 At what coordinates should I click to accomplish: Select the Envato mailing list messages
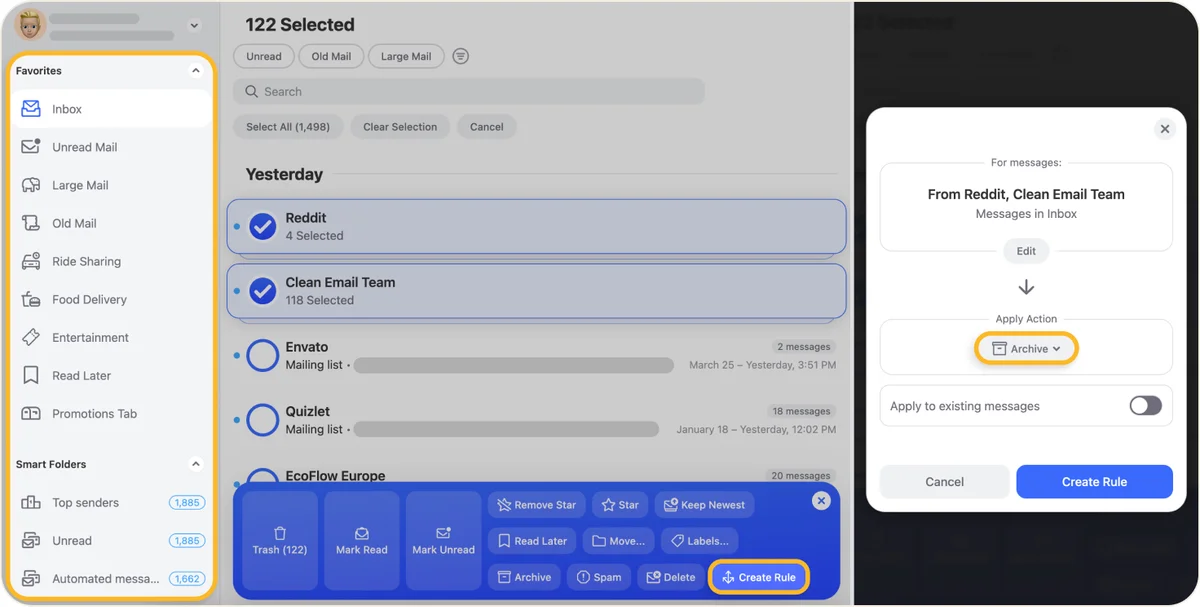point(262,355)
